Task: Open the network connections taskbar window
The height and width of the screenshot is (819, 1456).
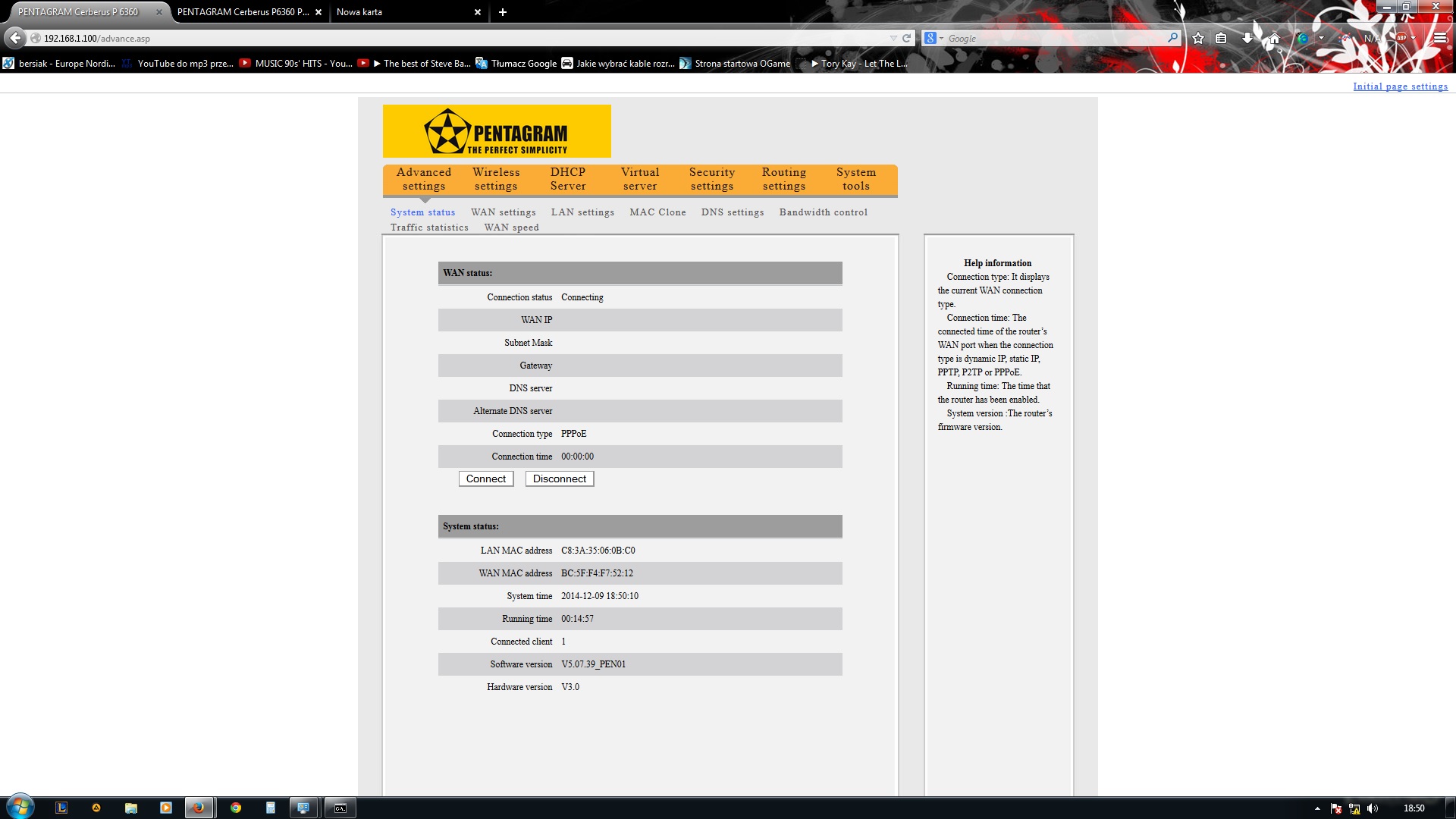Action: pos(303,808)
